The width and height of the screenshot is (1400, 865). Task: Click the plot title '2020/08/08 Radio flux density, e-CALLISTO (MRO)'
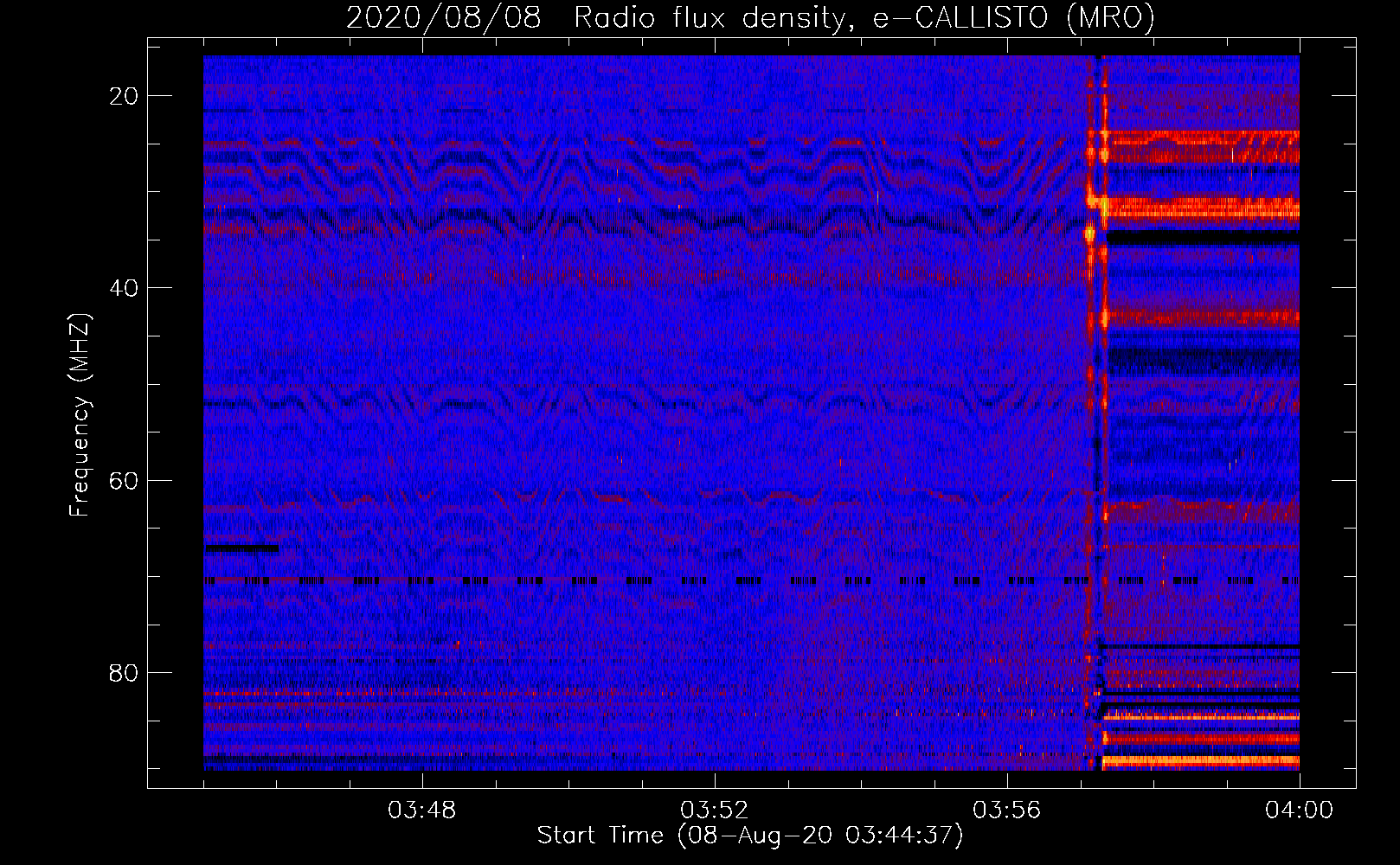(x=750, y=18)
